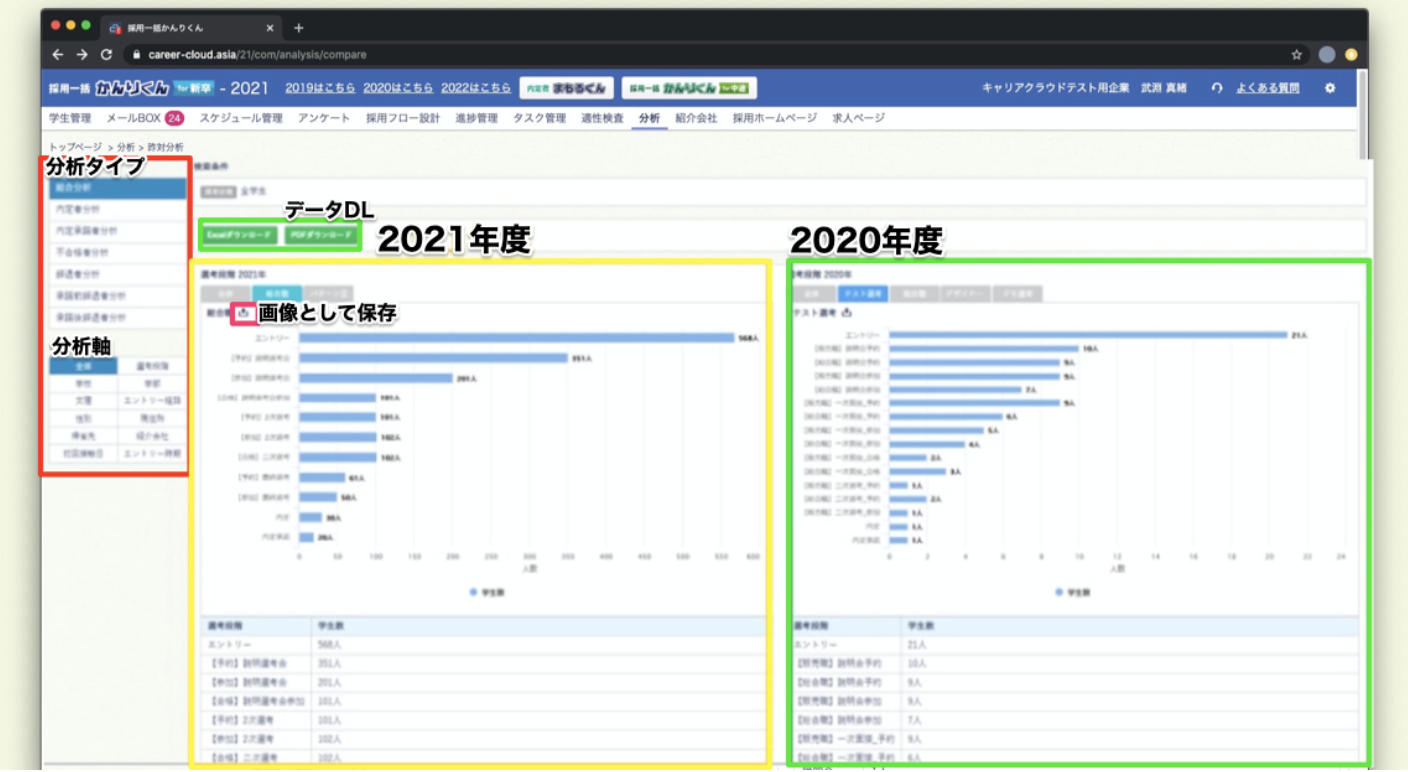Open メールBOX in the navigation bar

click(x=133, y=118)
